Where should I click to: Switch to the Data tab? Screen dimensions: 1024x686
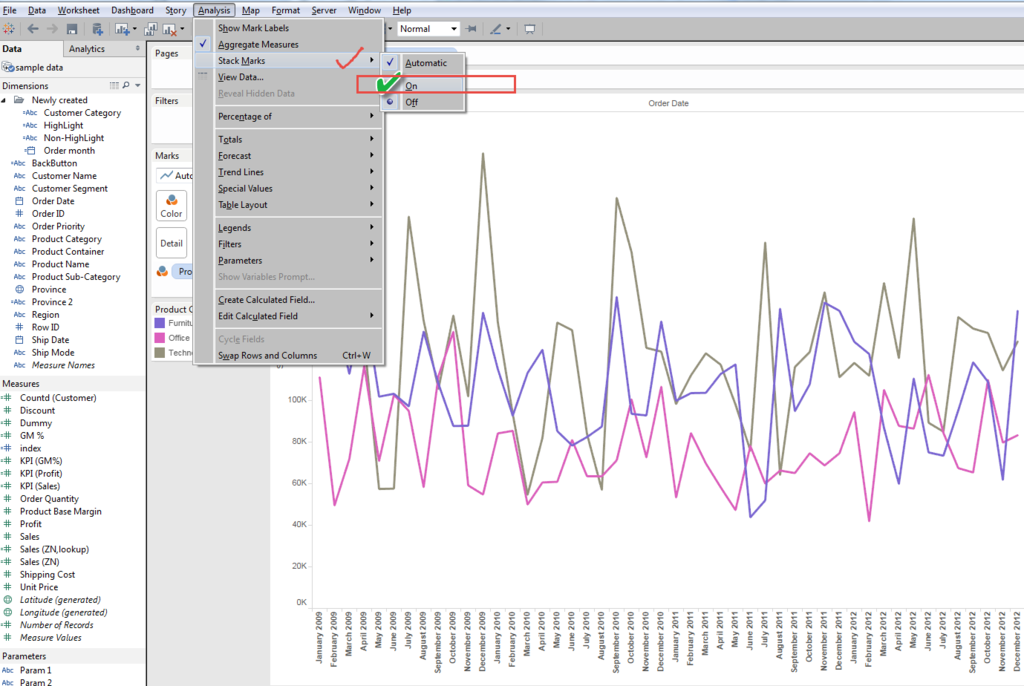click(x=12, y=49)
